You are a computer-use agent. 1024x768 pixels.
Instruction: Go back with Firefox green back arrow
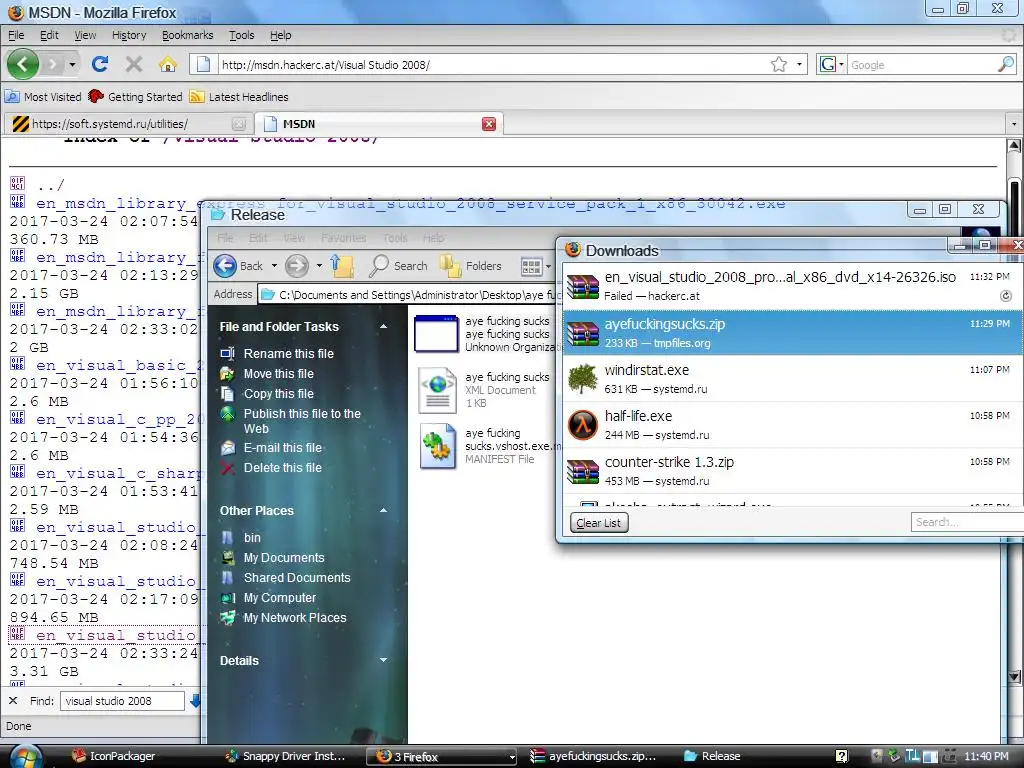coord(23,64)
